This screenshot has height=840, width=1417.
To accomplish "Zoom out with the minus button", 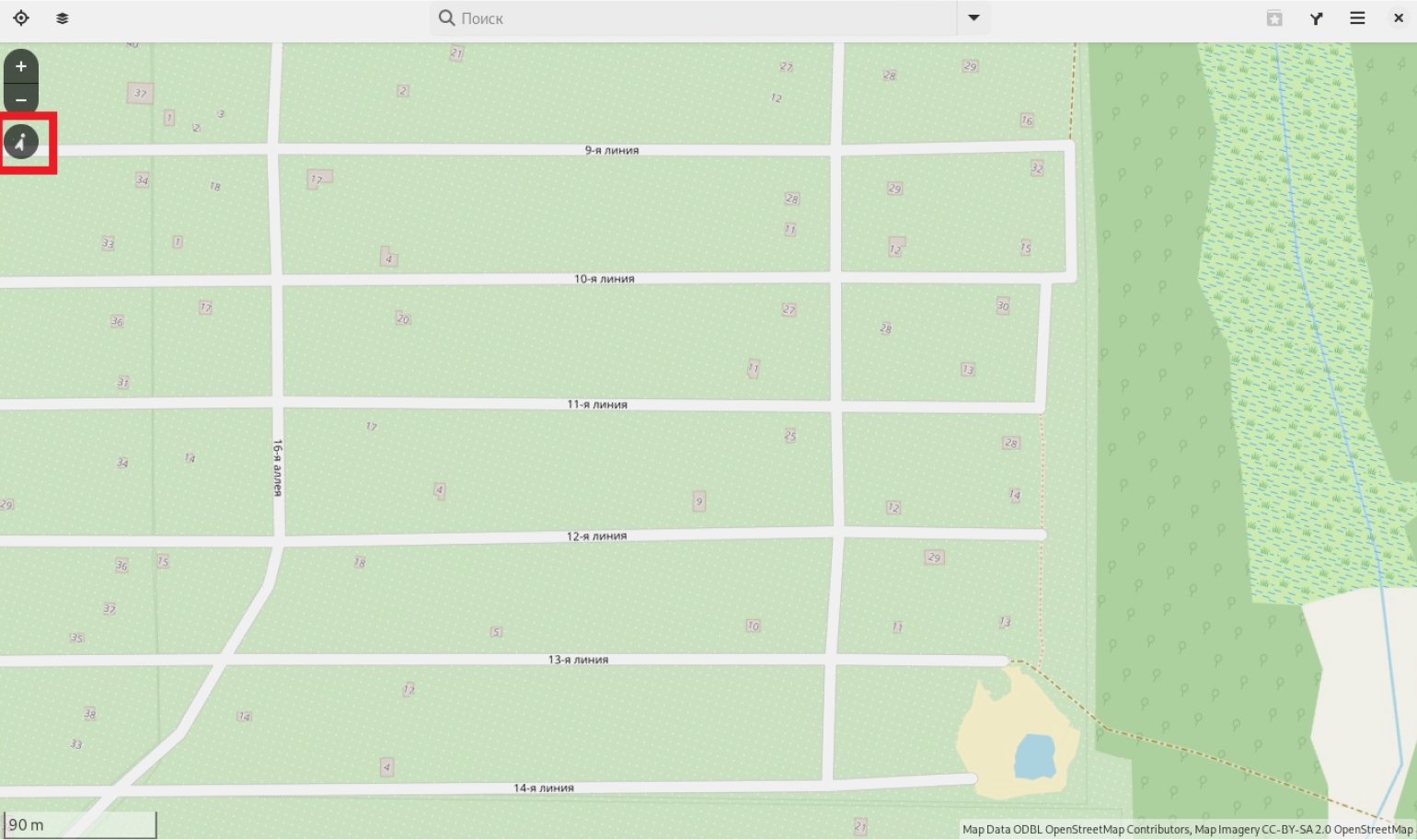I will (21, 99).
